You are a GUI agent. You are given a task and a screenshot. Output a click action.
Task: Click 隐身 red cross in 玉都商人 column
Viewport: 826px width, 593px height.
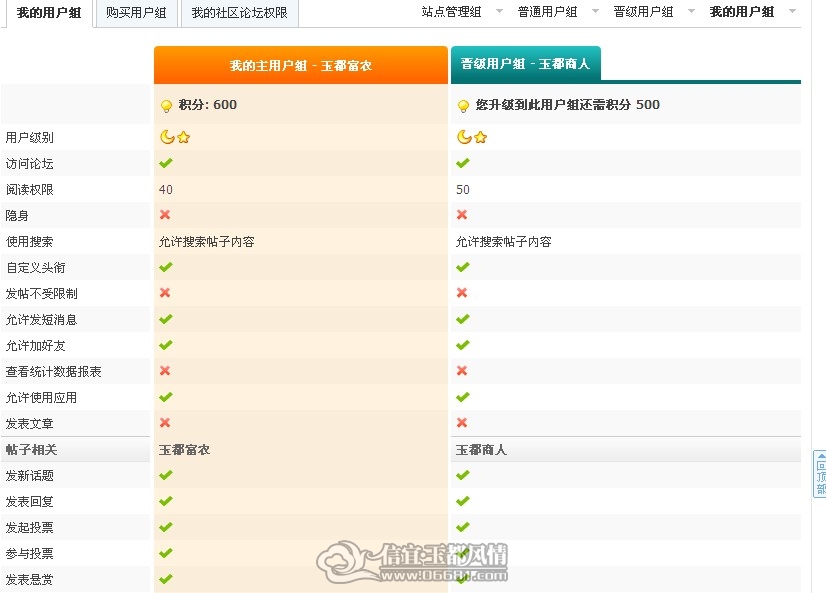click(x=462, y=215)
